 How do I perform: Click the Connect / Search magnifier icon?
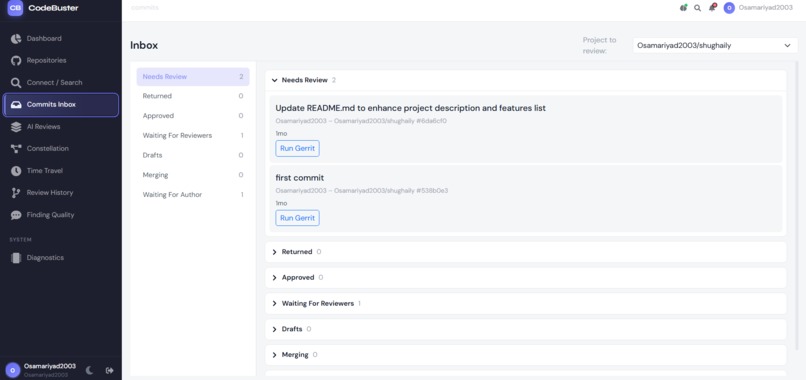[16, 83]
